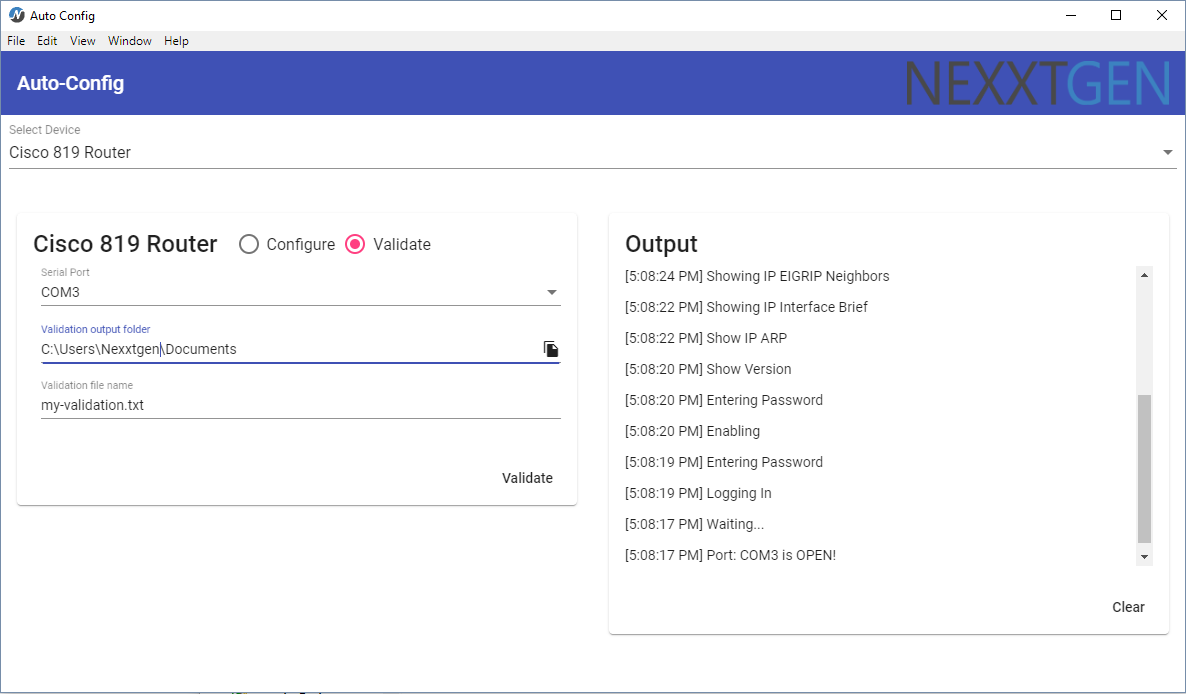Focus the Validation file name field
This screenshot has width=1186, height=694.
click(x=301, y=405)
